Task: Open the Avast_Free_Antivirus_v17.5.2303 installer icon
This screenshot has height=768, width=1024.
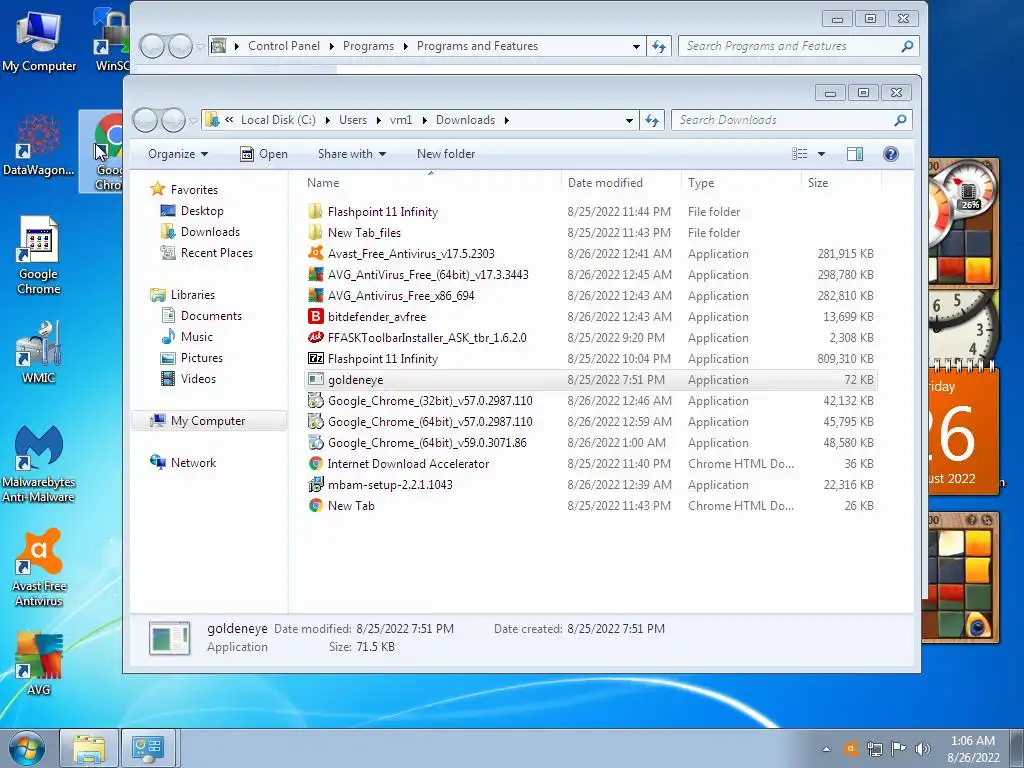Action: 315,253
